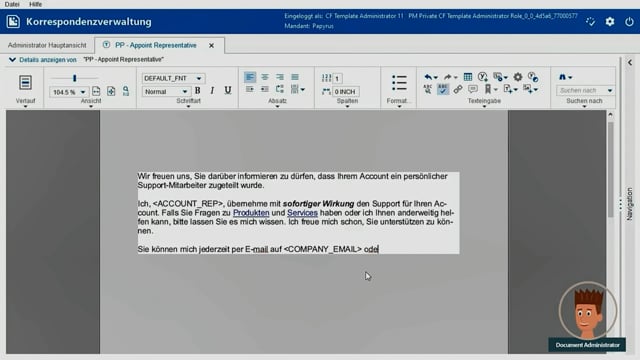
Task: Align paragraph left
Action: [x=250, y=77]
